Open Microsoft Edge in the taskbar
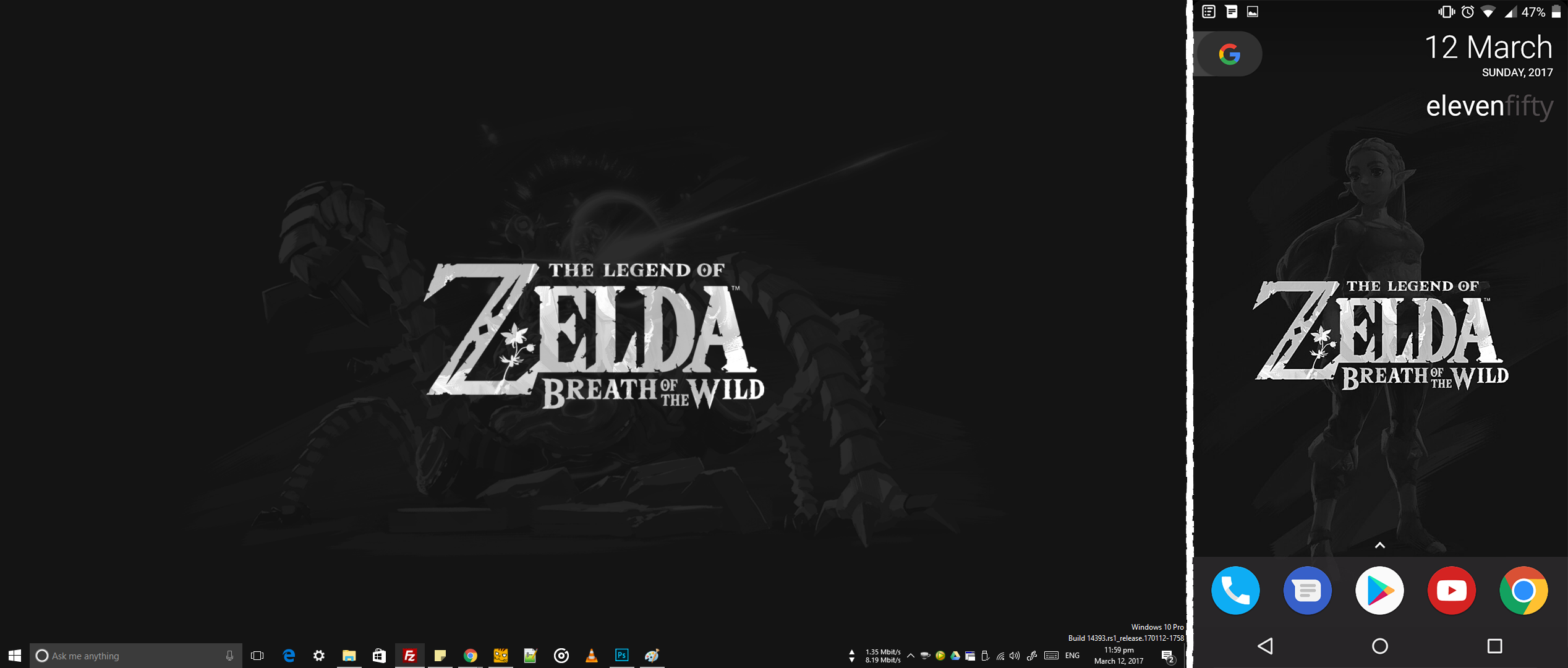Screen dimensions: 1568x668 tap(289, 656)
